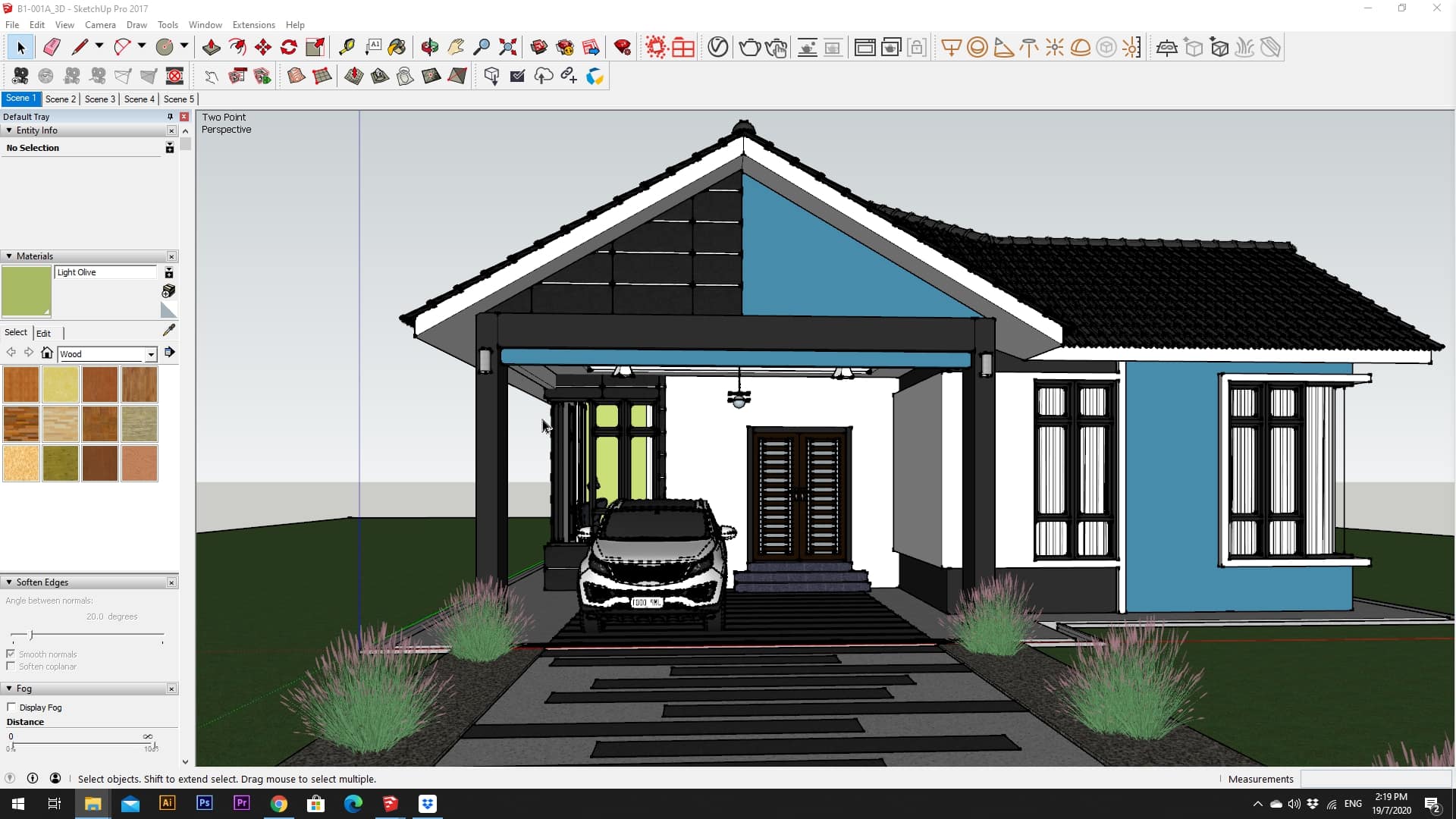1456x819 pixels.
Task: Click the Move tool icon
Action: click(x=263, y=48)
